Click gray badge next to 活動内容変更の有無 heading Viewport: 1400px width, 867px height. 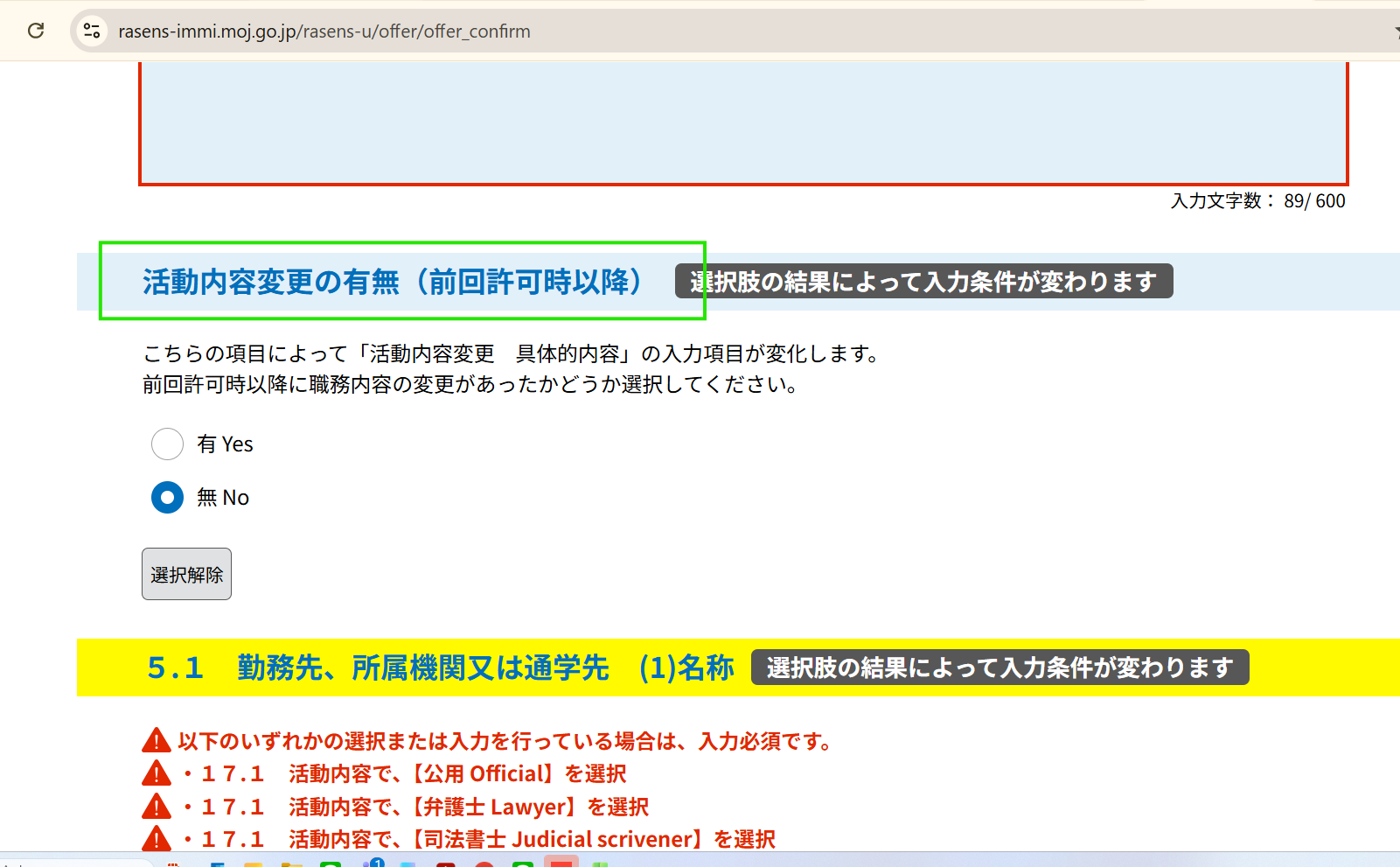pos(923,282)
